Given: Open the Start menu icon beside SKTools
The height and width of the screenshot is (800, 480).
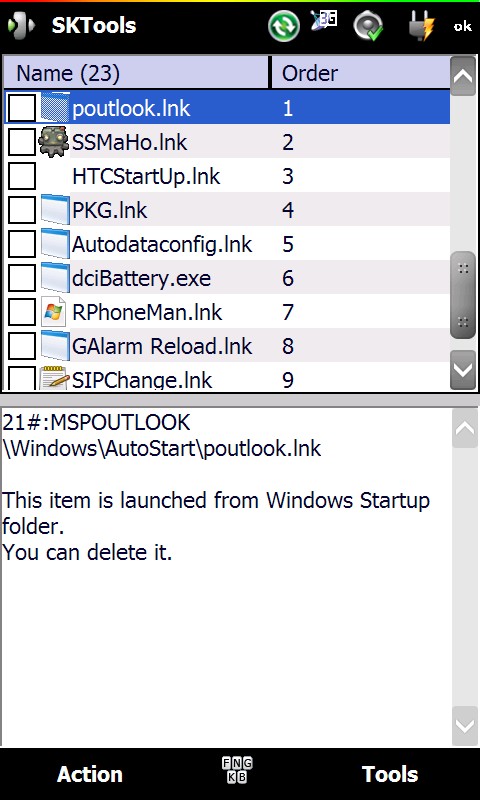Looking at the screenshot, I should [20, 26].
